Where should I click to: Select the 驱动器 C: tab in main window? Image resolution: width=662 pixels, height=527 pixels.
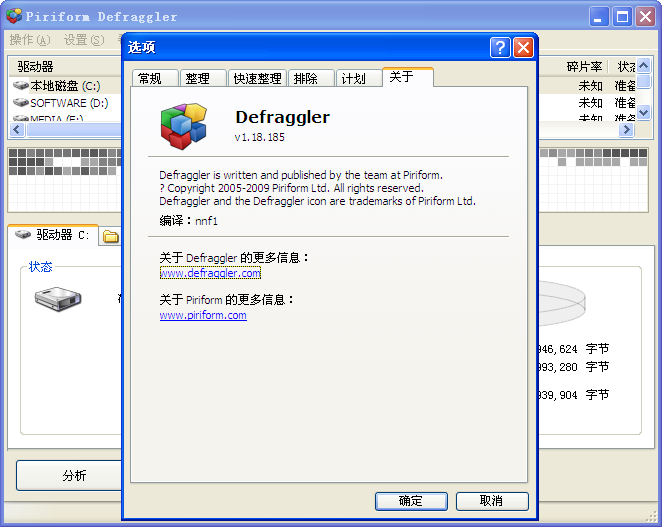coord(53,235)
